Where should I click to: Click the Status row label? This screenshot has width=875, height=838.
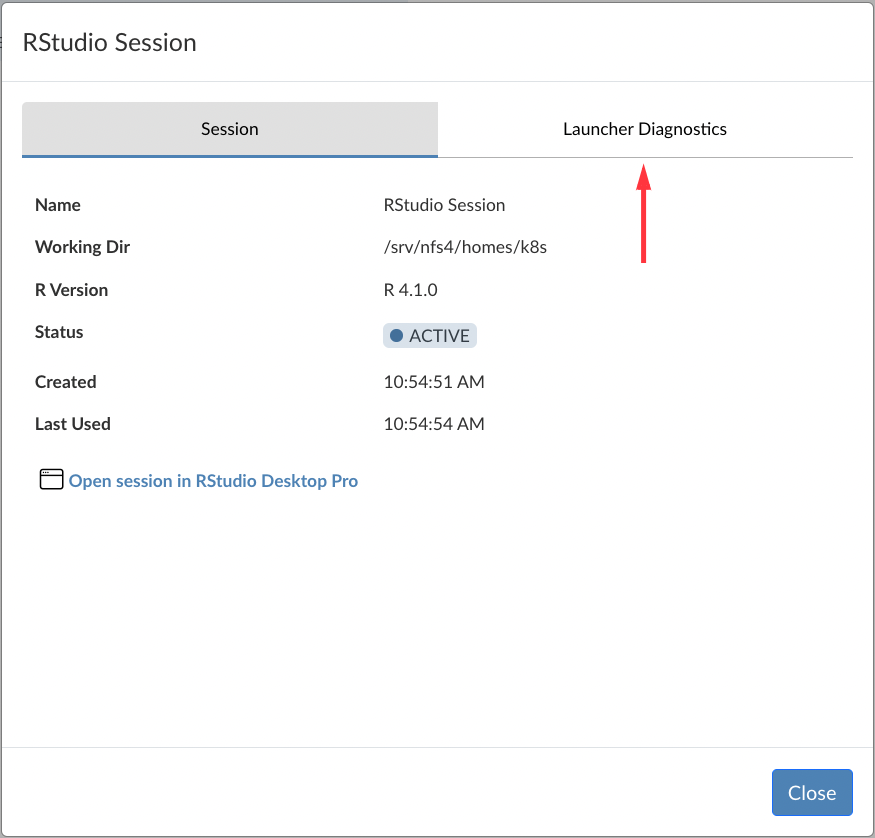[58, 332]
